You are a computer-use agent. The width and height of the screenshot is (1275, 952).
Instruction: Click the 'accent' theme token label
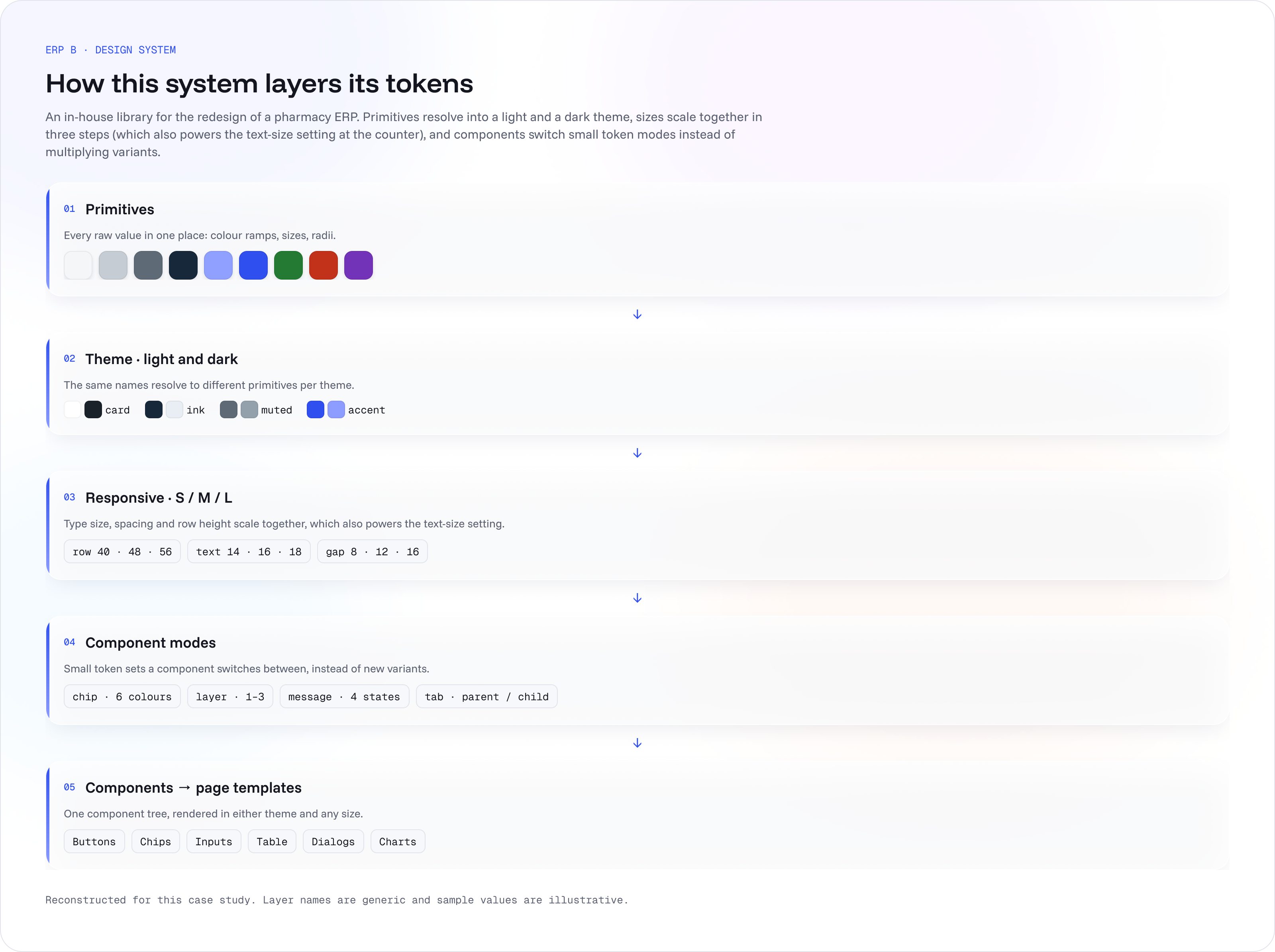367,410
